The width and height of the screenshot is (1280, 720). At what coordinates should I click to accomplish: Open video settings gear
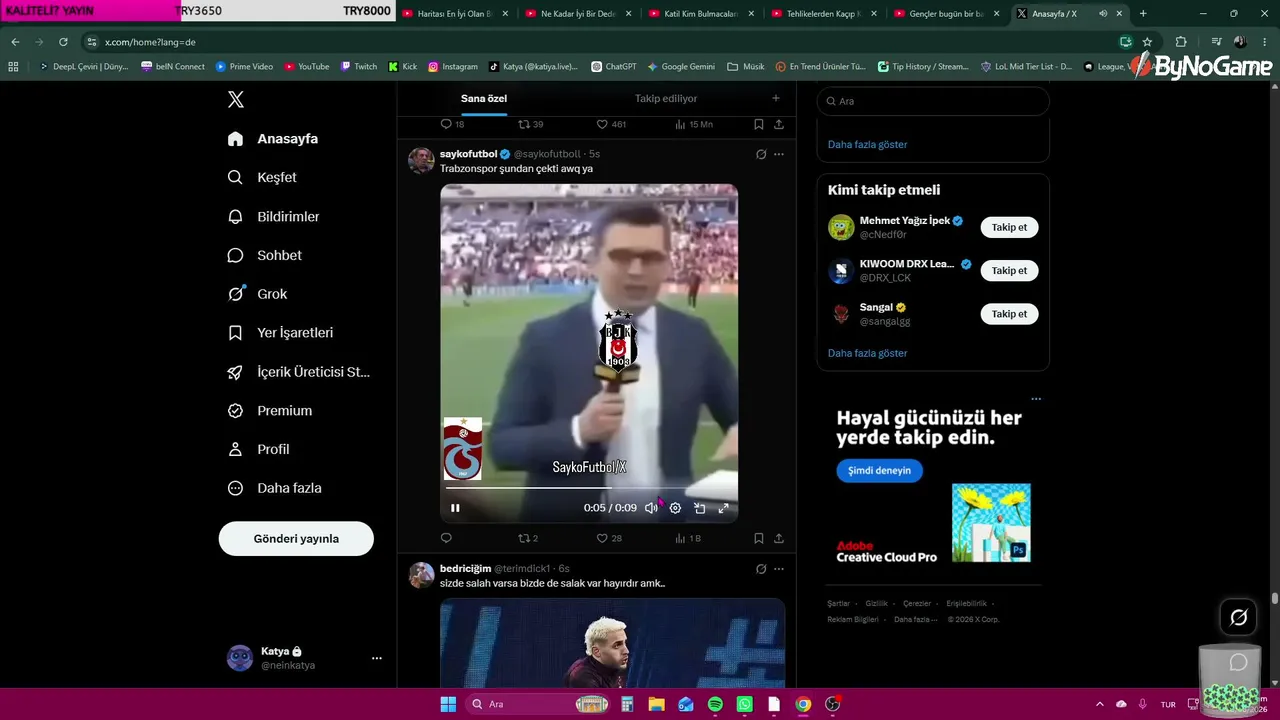tap(675, 508)
